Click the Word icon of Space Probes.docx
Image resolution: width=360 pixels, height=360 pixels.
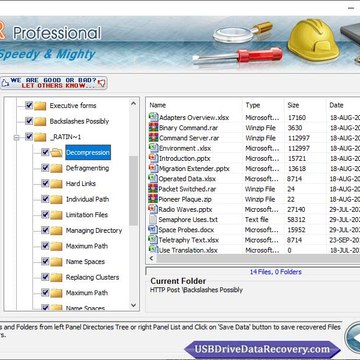pos(153,230)
